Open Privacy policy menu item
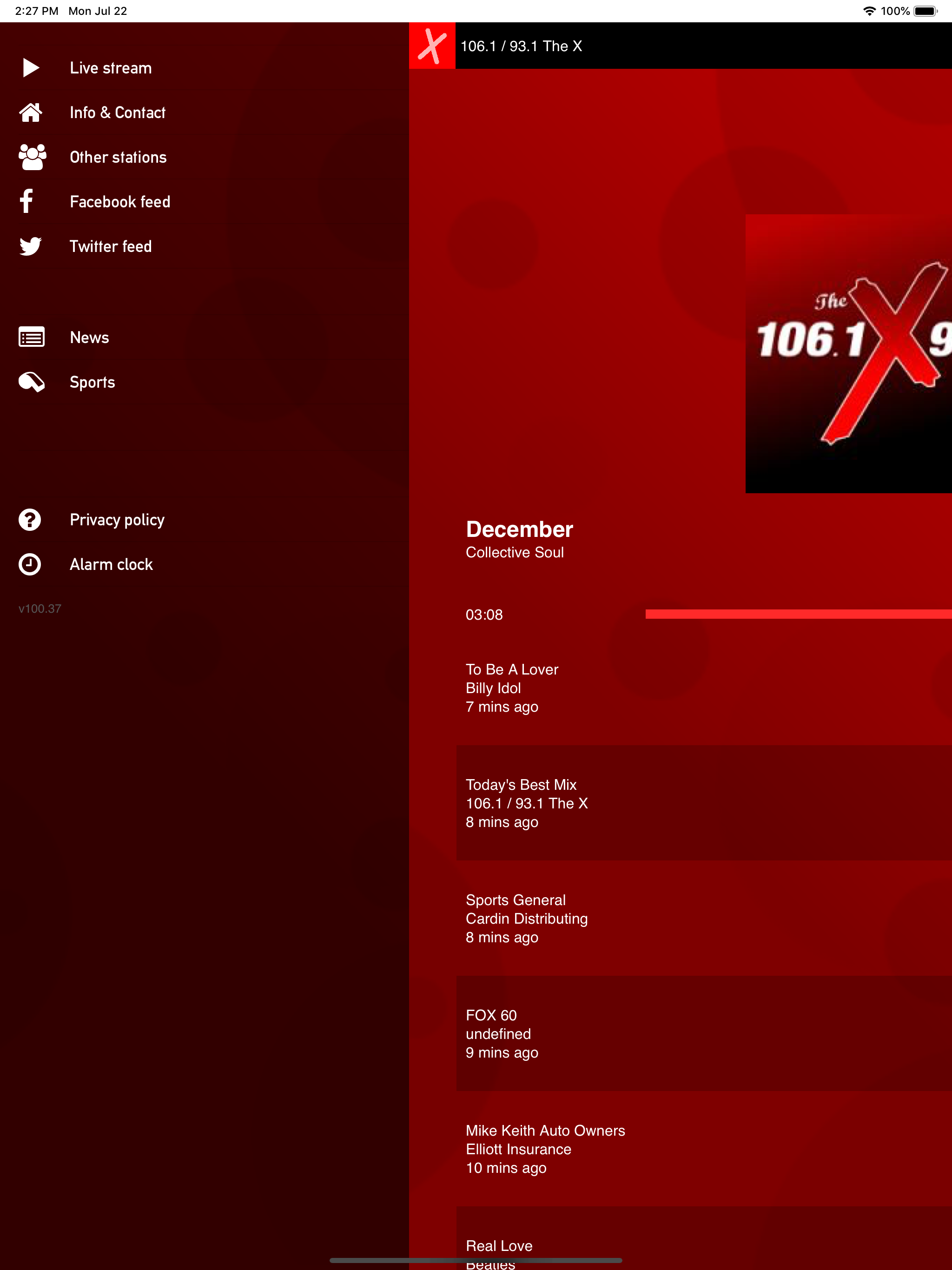 (205, 520)
